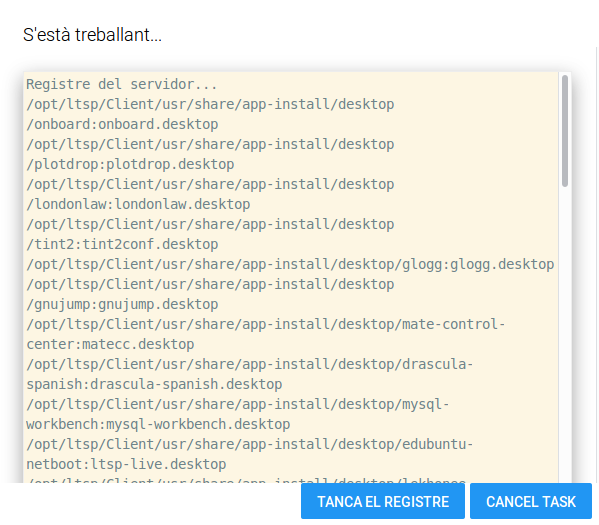Click the Cancel Task button
The height and width of the screenshot is (525, 599).
coord(531,501)
